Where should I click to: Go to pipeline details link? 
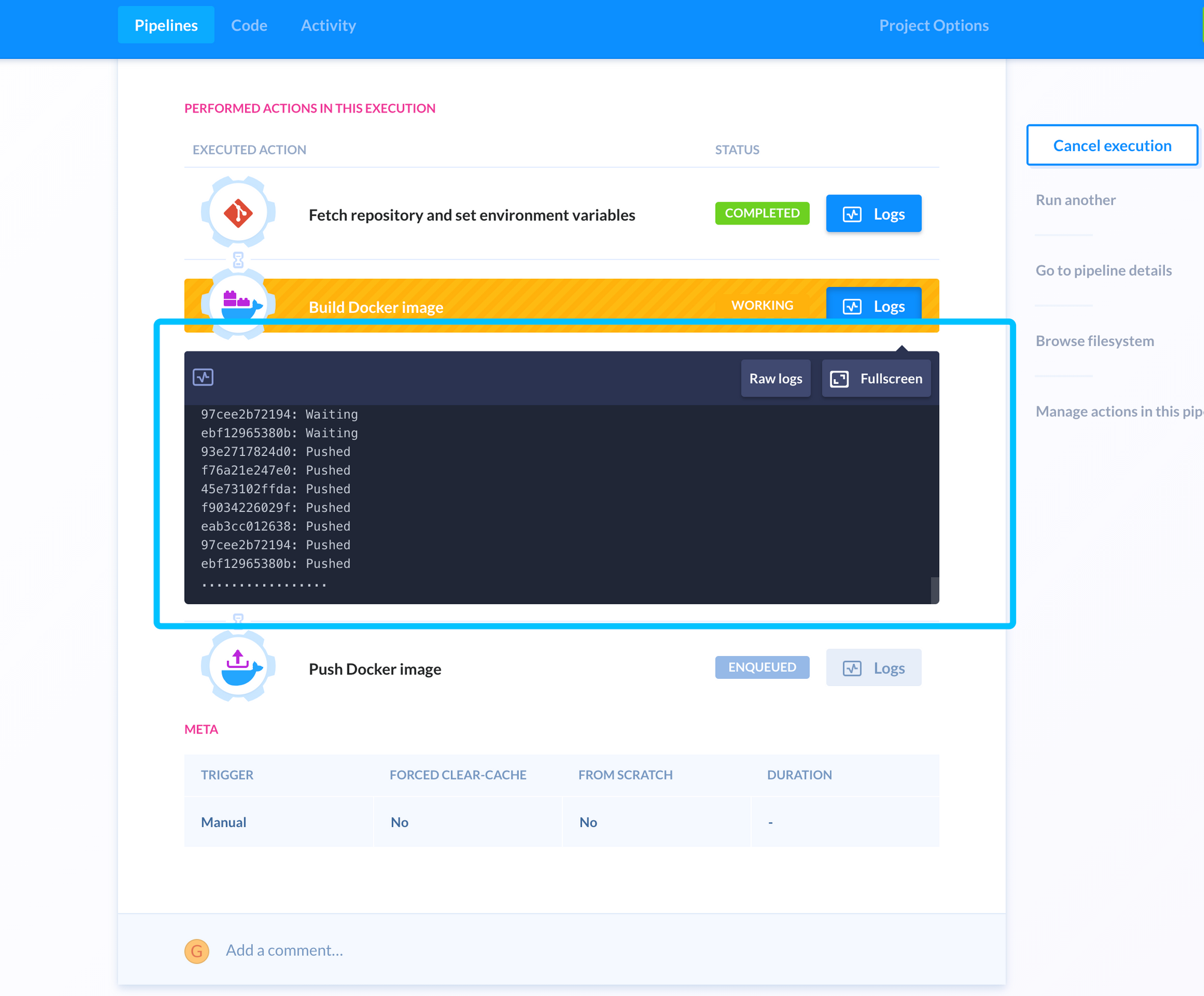[x=1103, y=270]
